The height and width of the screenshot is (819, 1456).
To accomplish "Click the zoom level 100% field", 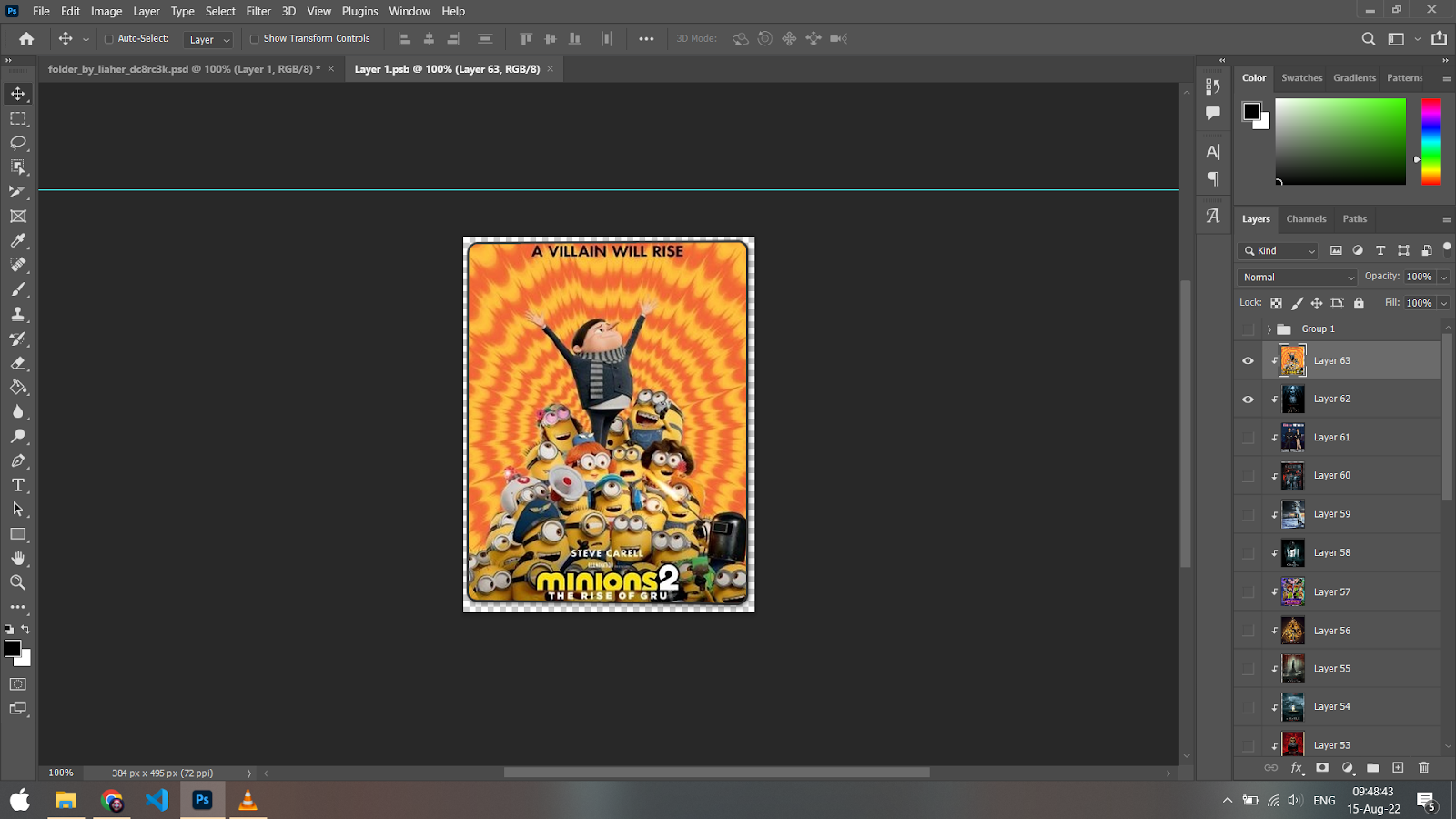I will [x=61, y=773].
